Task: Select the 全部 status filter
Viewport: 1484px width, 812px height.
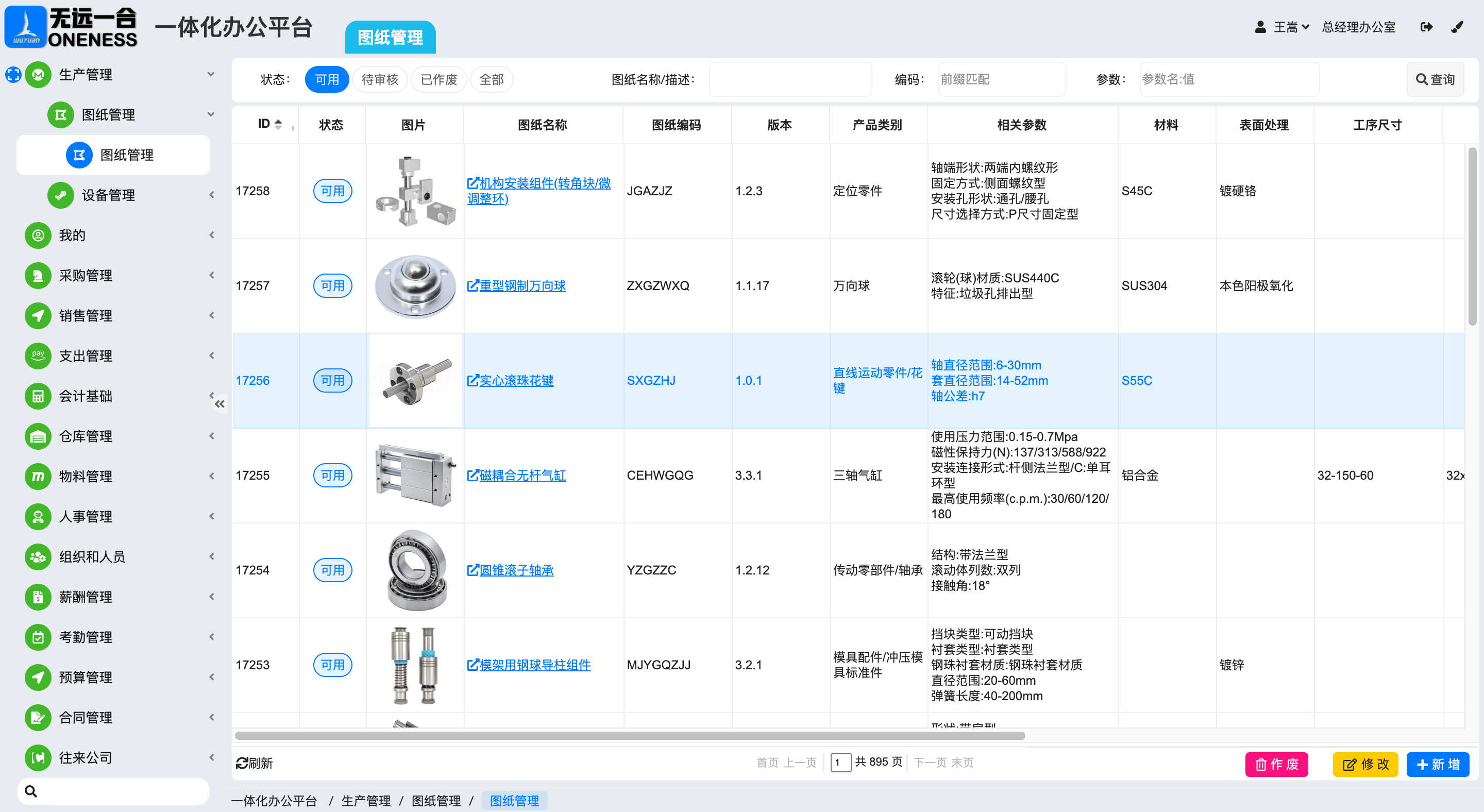Action: click(x=491, y=79)
